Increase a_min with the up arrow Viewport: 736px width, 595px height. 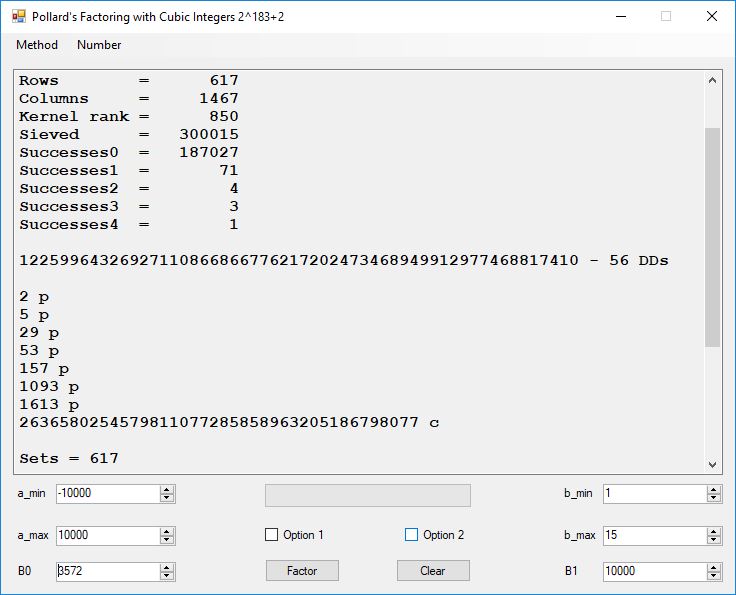click(x=167, y=489)
